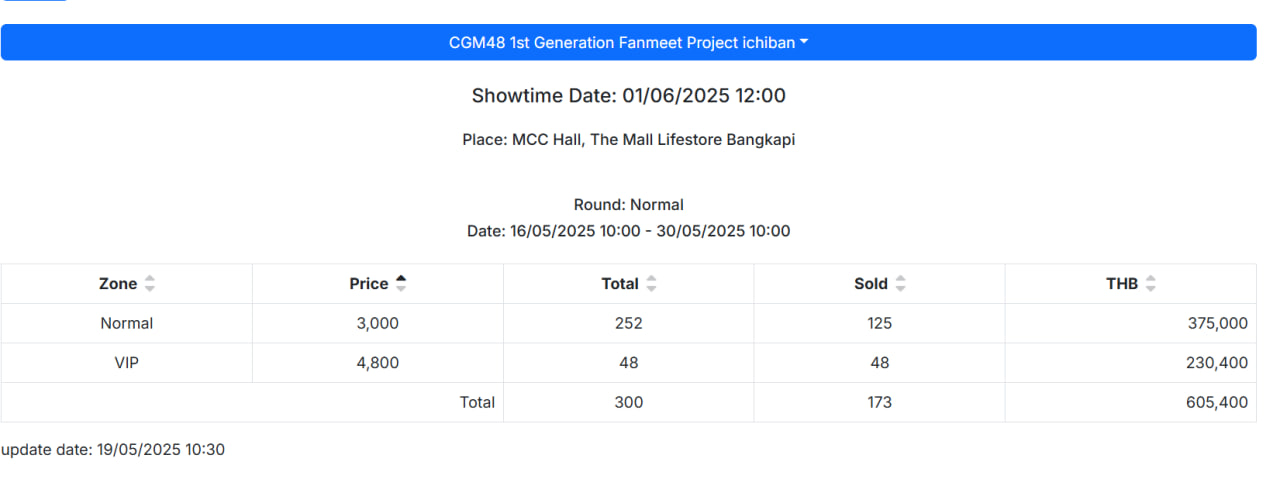This screenshot has height=479, width=1280.
Task: Click the Sold column sort arrows
Action: 900,284
